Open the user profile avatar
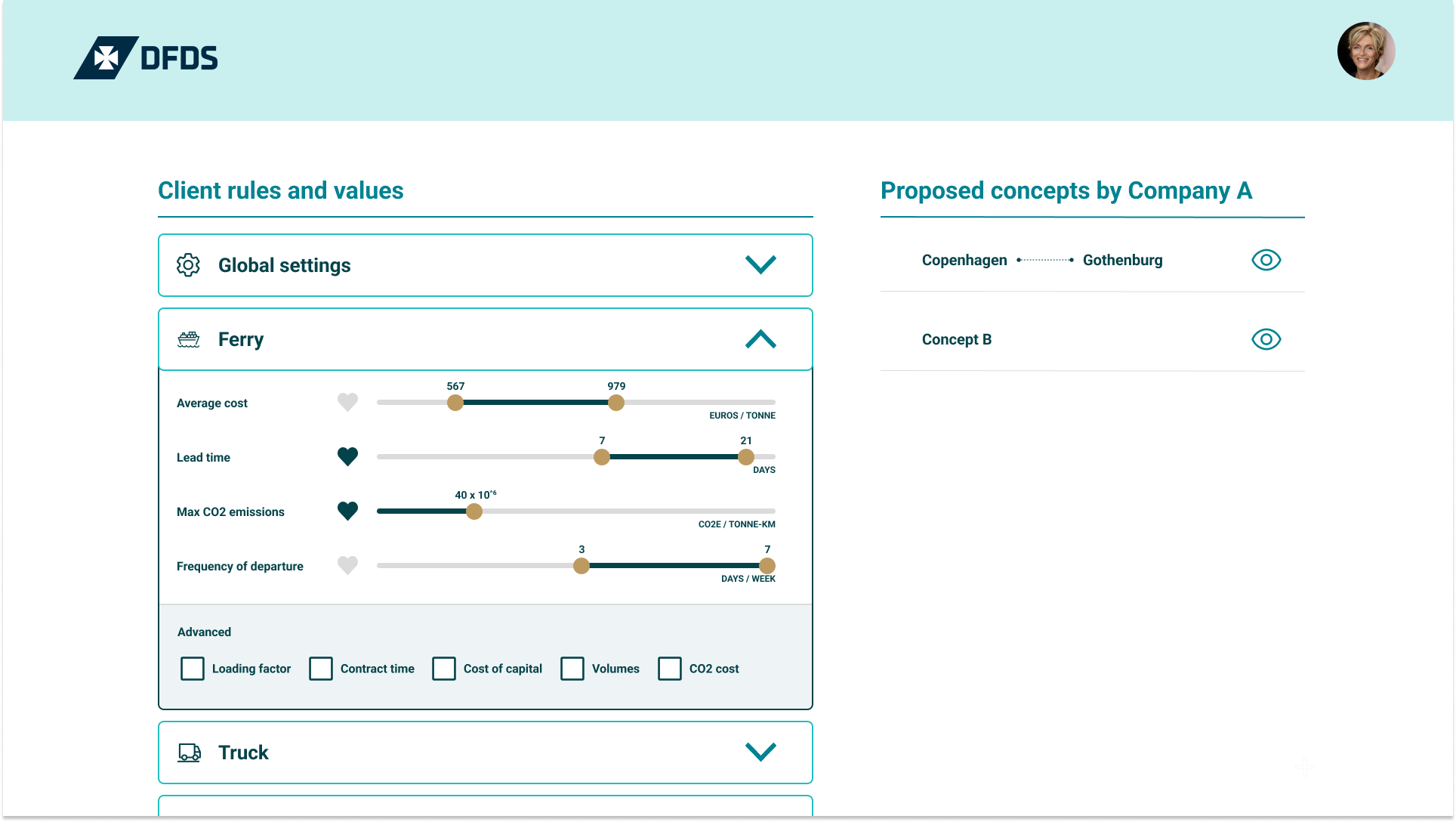 click(x=1365, y=51)
